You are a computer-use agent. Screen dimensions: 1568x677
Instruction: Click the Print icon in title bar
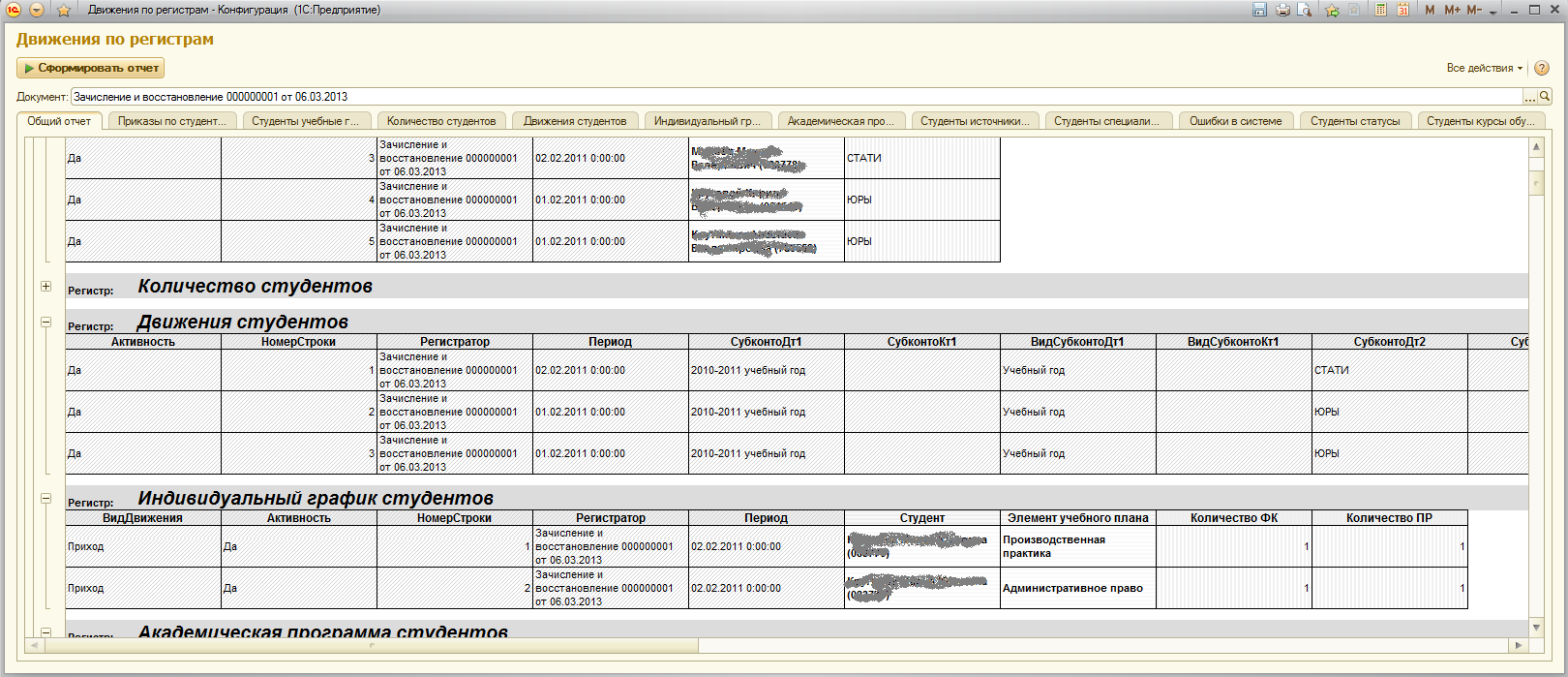[x=1282, y=10]
